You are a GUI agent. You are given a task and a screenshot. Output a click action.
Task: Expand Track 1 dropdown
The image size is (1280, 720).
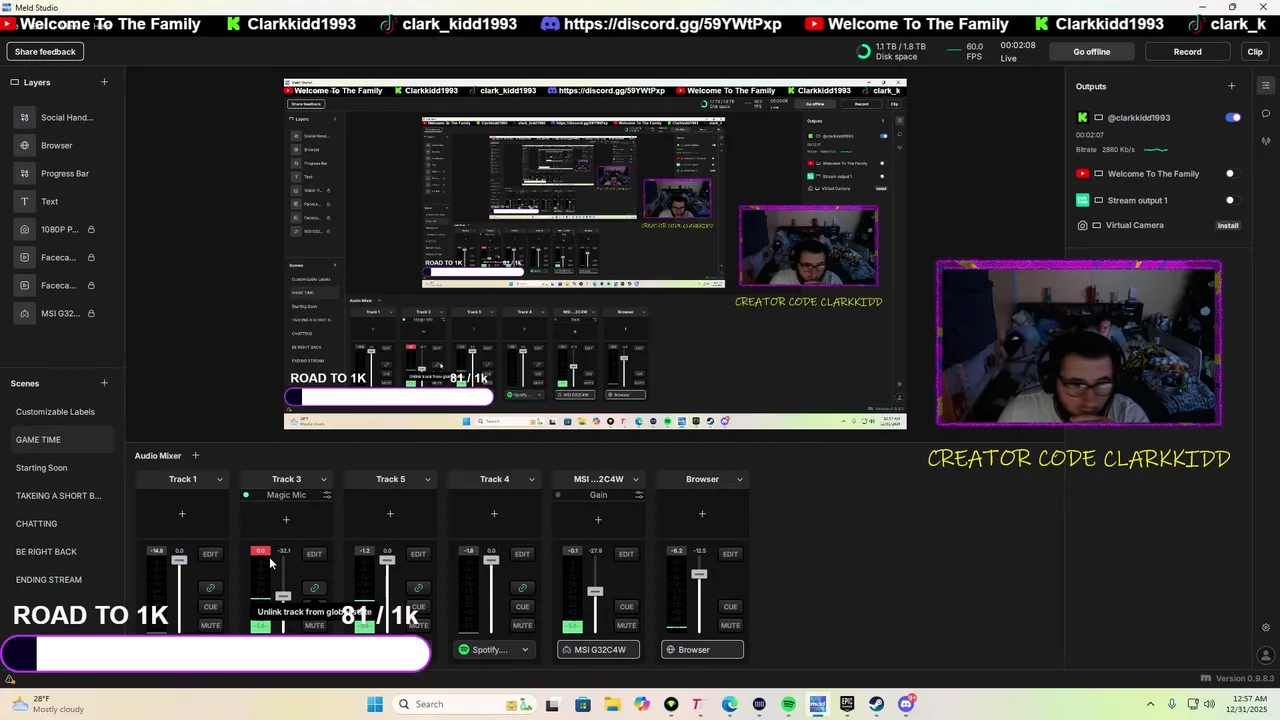[x=219, y=480]
